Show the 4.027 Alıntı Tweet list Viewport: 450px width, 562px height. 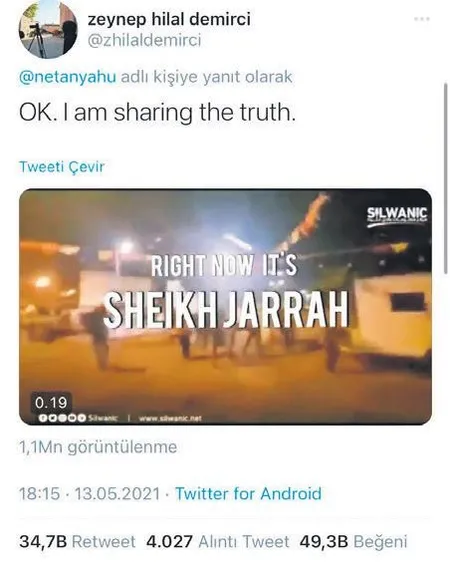[x=217, y=541]
